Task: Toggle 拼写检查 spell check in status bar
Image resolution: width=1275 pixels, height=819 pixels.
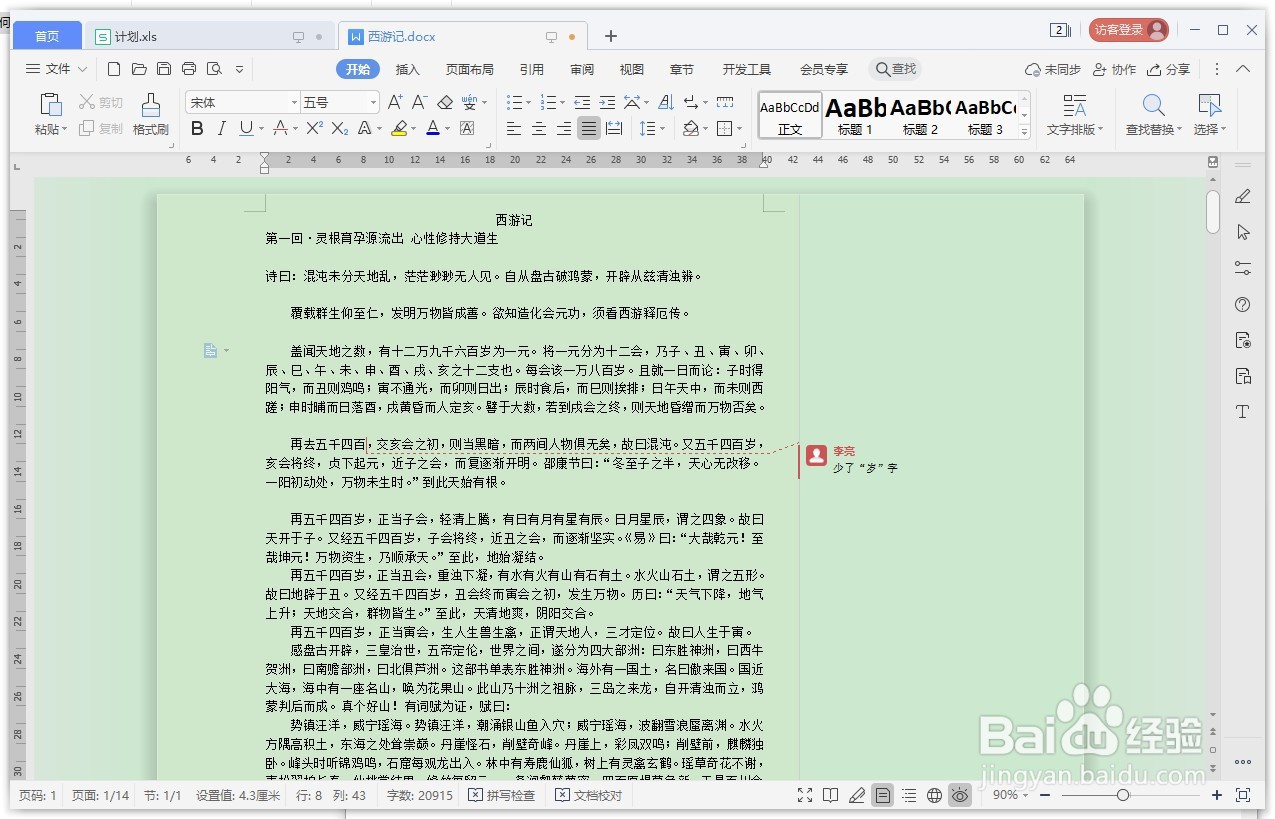Action: point(501,795)
